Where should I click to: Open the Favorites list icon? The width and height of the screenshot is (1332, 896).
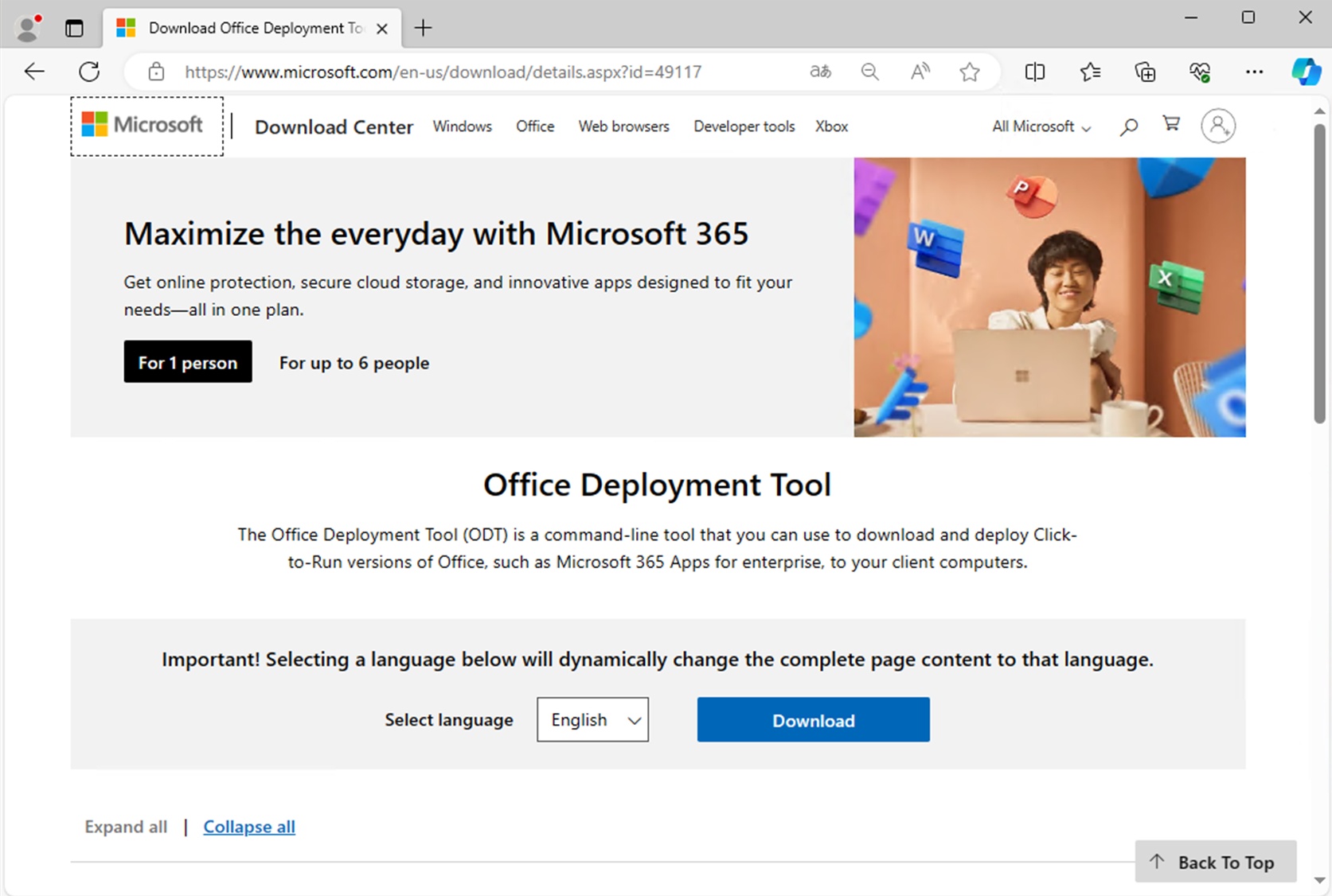1091,72
